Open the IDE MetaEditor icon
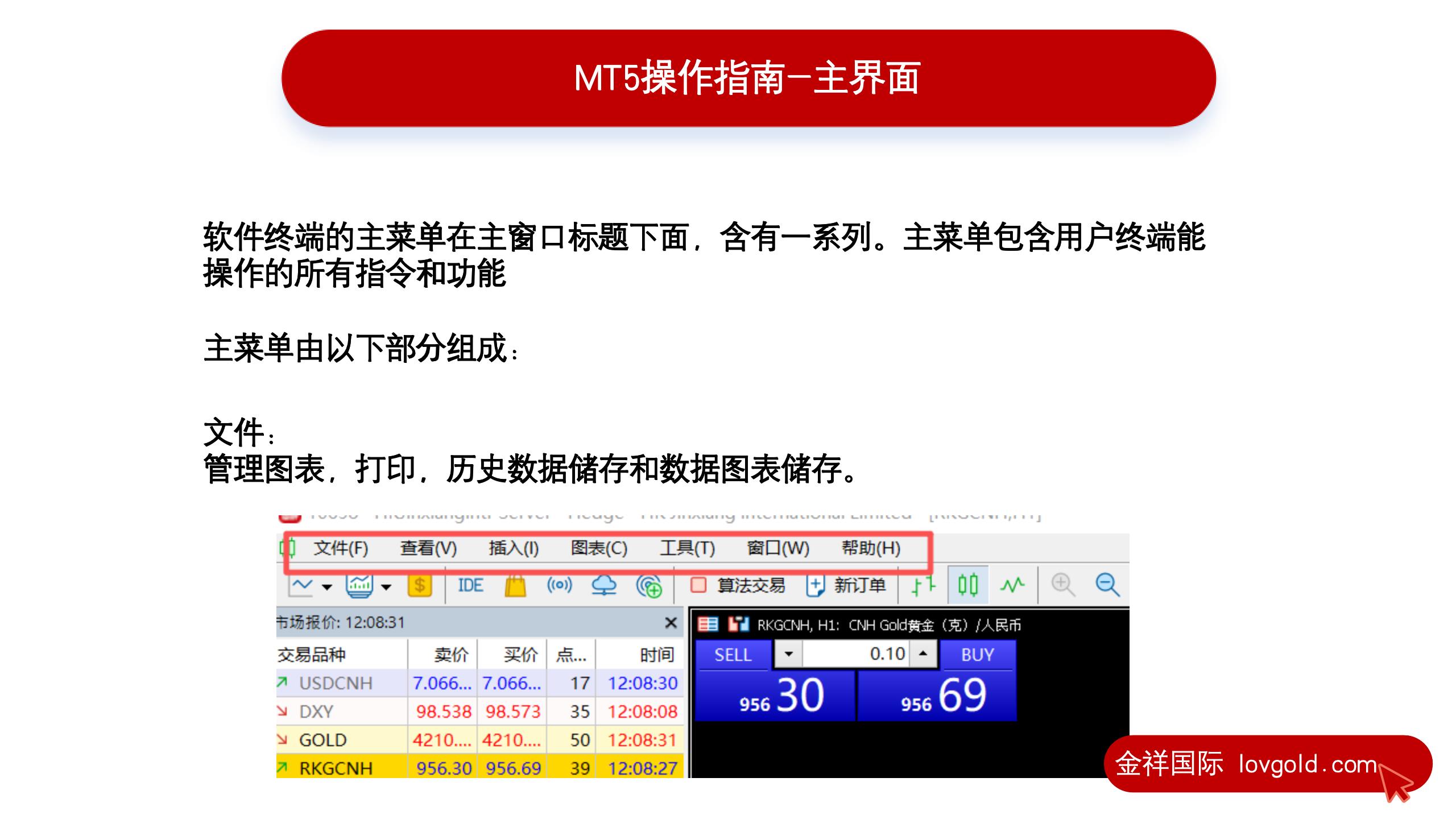This screenshot has width=1456, height=819. pos(470,585)
